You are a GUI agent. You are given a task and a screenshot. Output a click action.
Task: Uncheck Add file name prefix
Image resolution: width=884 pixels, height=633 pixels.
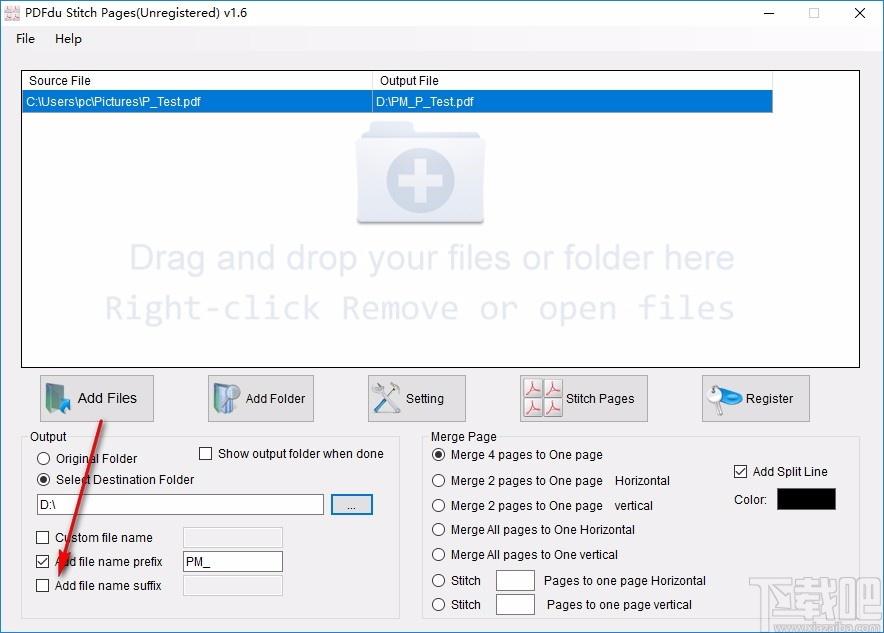click(x=42, y=561)
